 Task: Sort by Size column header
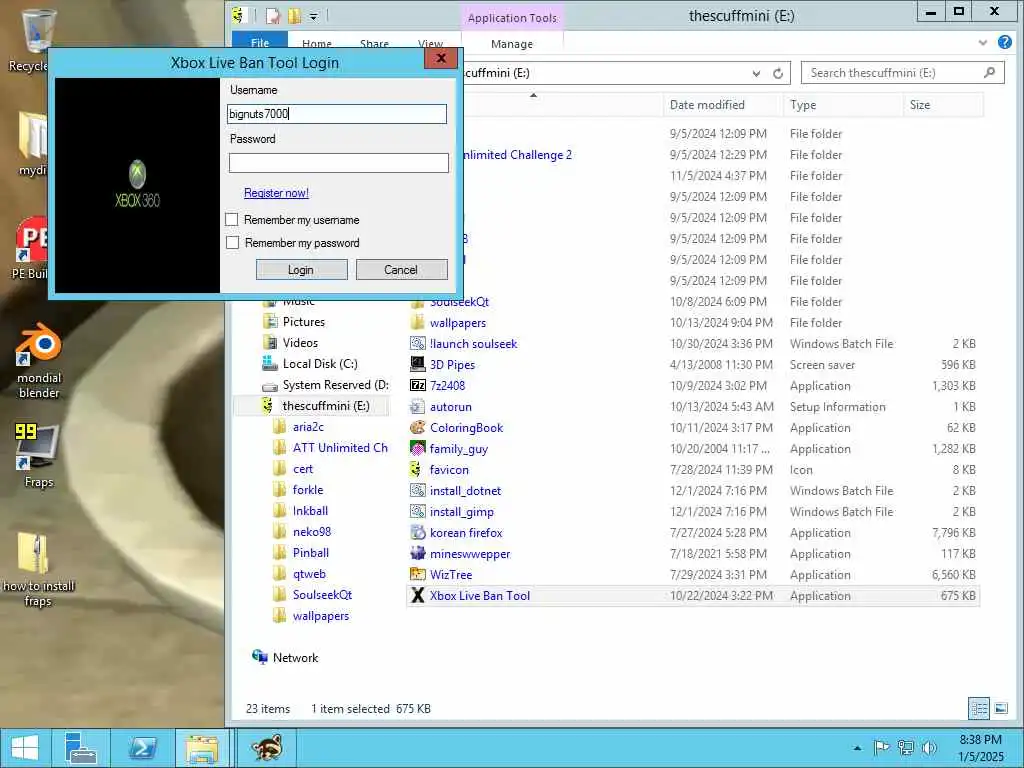click(942, 104)
